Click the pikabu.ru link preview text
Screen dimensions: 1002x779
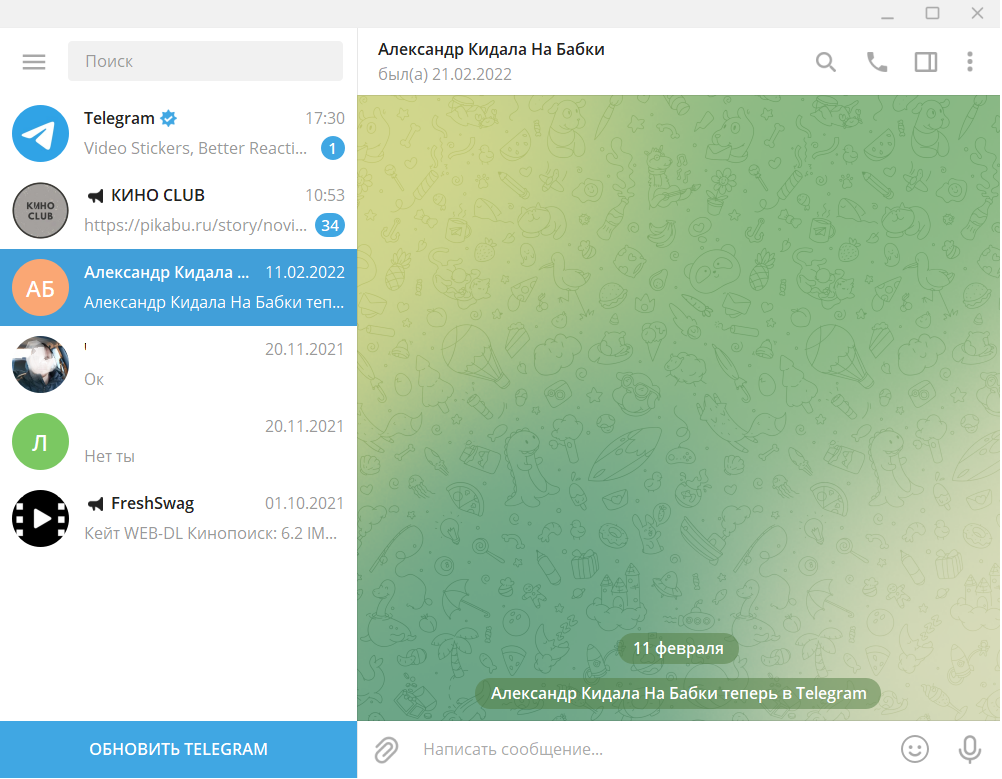196,225
